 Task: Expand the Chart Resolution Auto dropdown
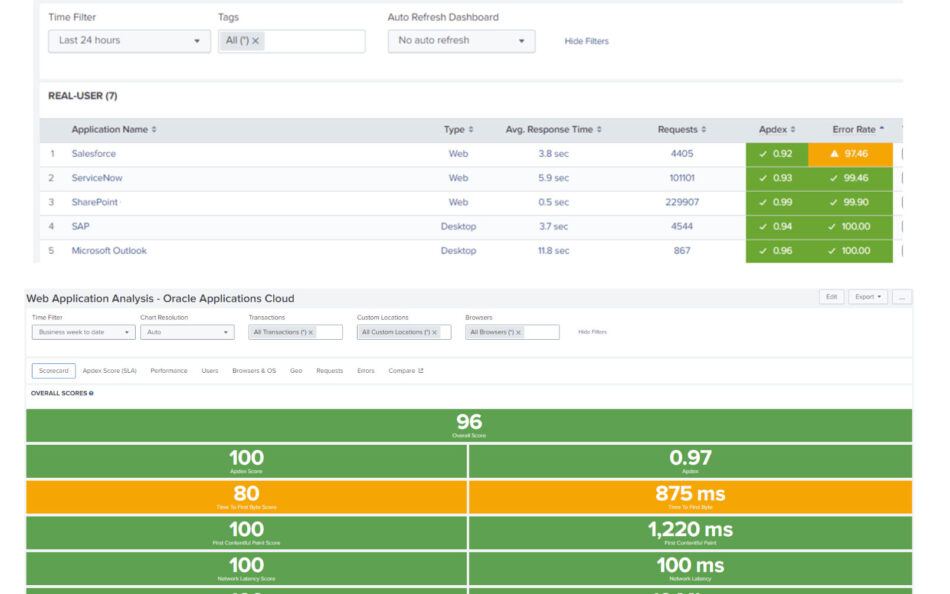[188, 332]
